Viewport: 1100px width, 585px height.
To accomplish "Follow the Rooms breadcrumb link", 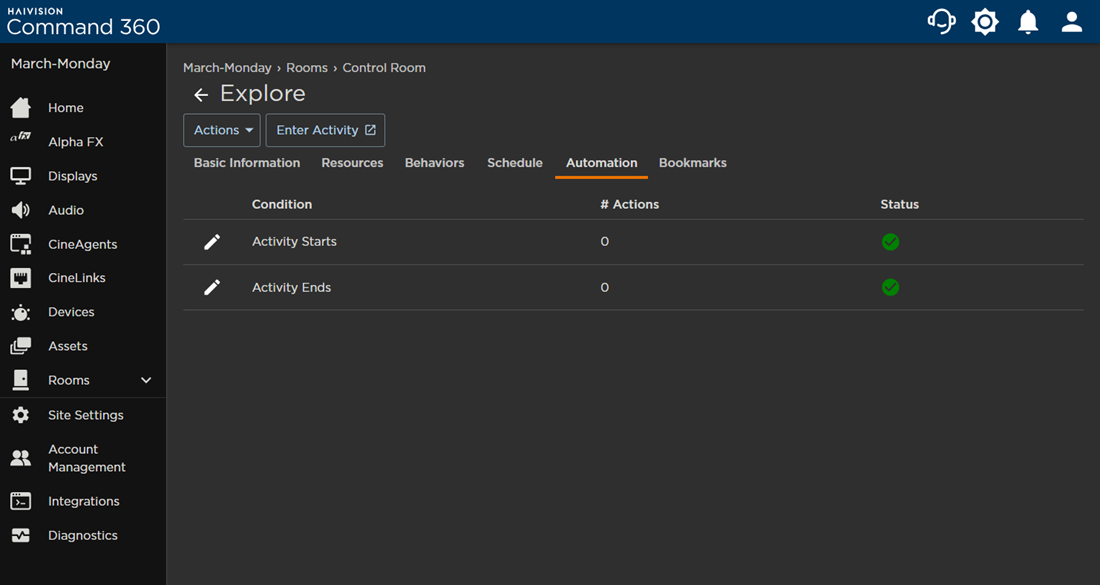I will coord(307,68).
